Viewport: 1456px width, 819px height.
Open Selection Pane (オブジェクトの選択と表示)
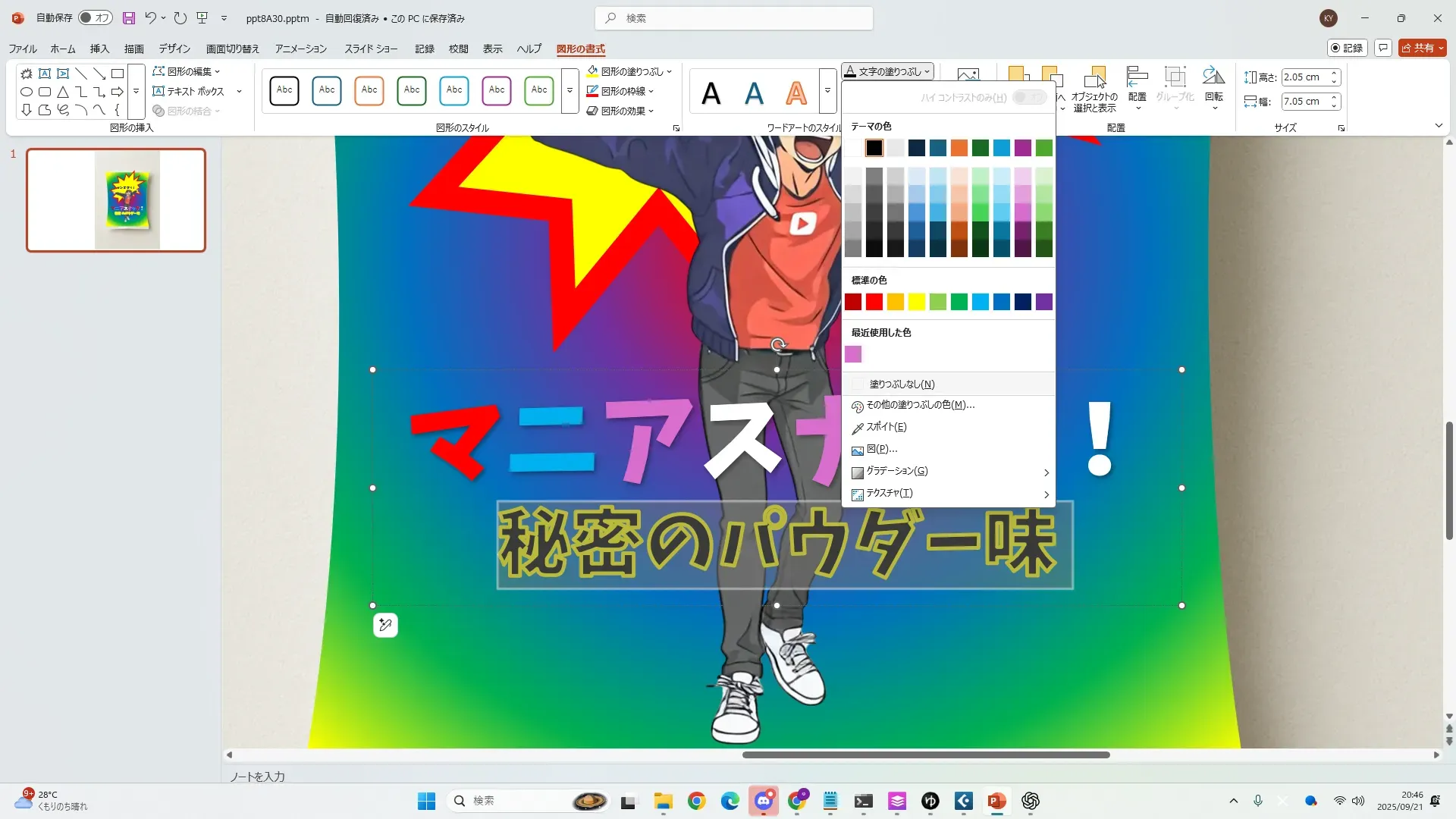[x=1094, y=89]
